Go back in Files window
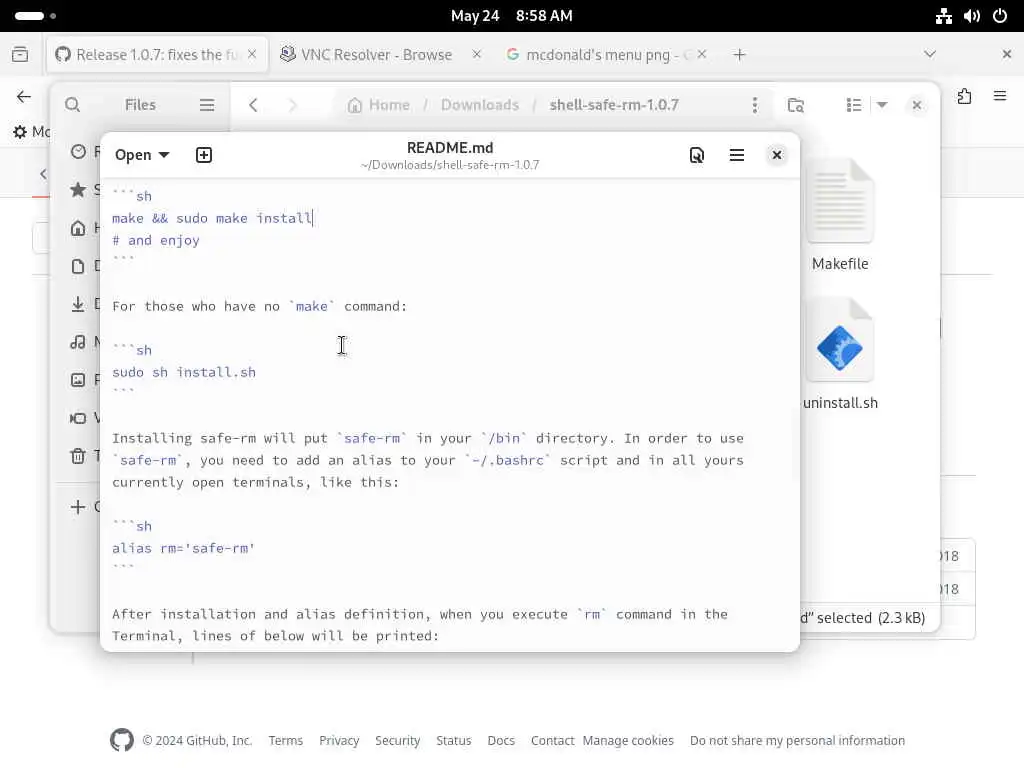1024x768 pixels. coord(253,105)
